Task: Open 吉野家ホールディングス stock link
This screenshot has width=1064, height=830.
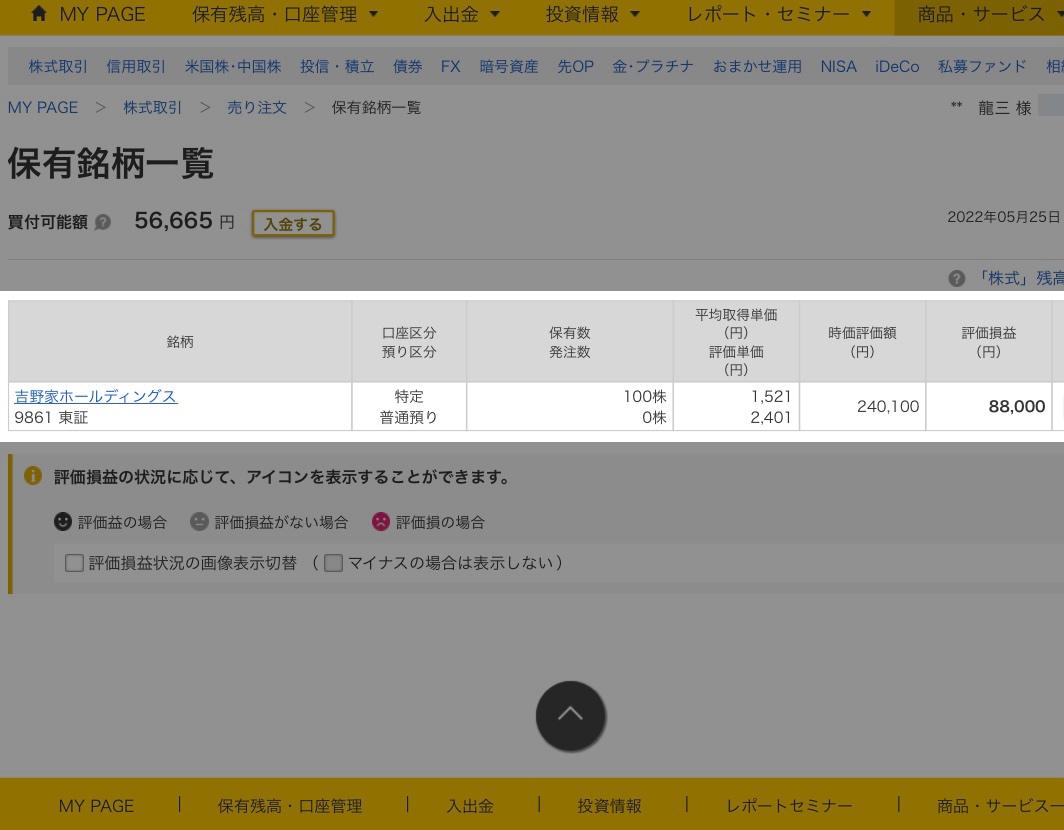Action: tap(96, 396)
